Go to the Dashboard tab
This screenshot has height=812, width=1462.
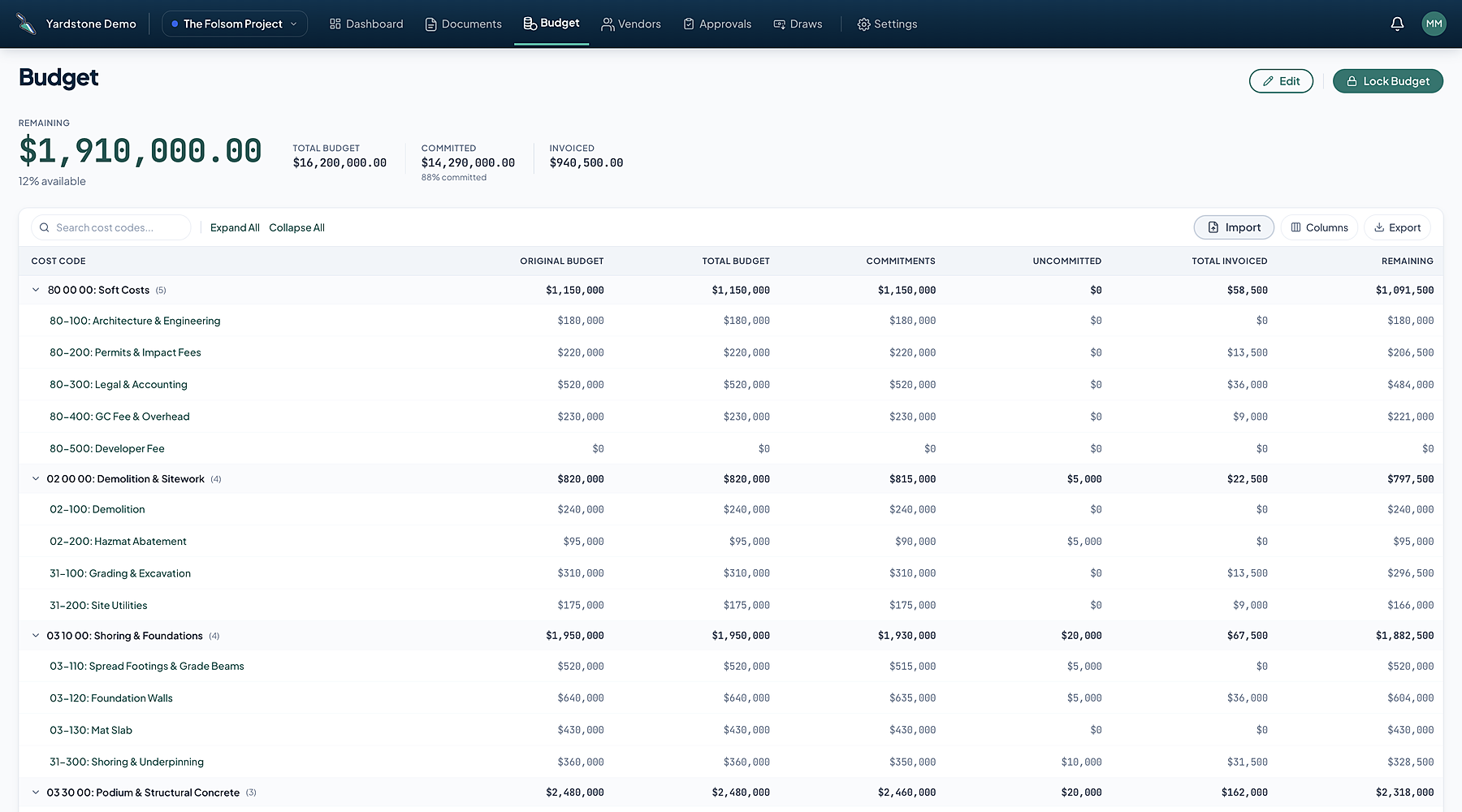tap(366, 24)
